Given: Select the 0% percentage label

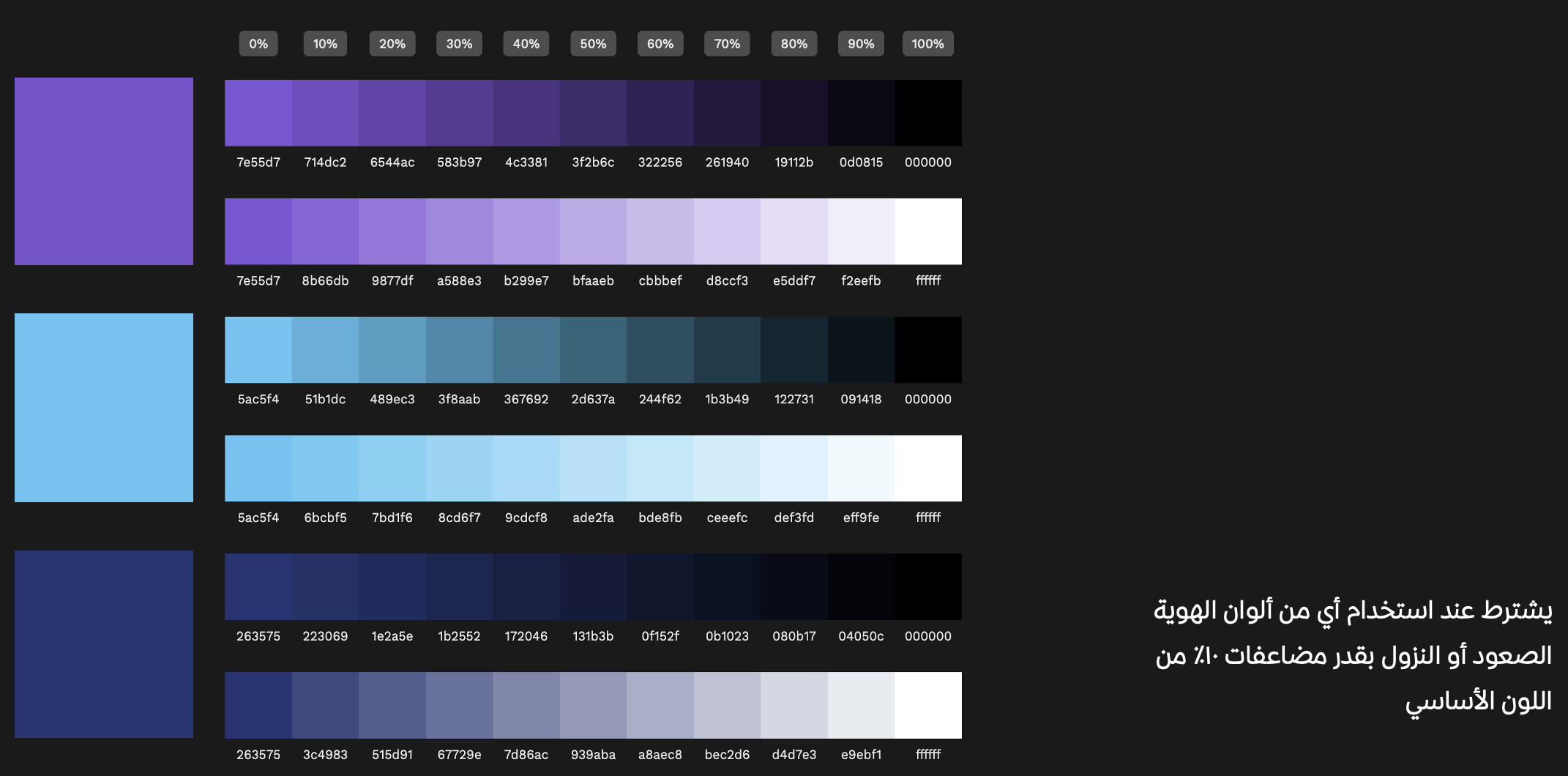Looking at the screenshot, I should [258, 44].
